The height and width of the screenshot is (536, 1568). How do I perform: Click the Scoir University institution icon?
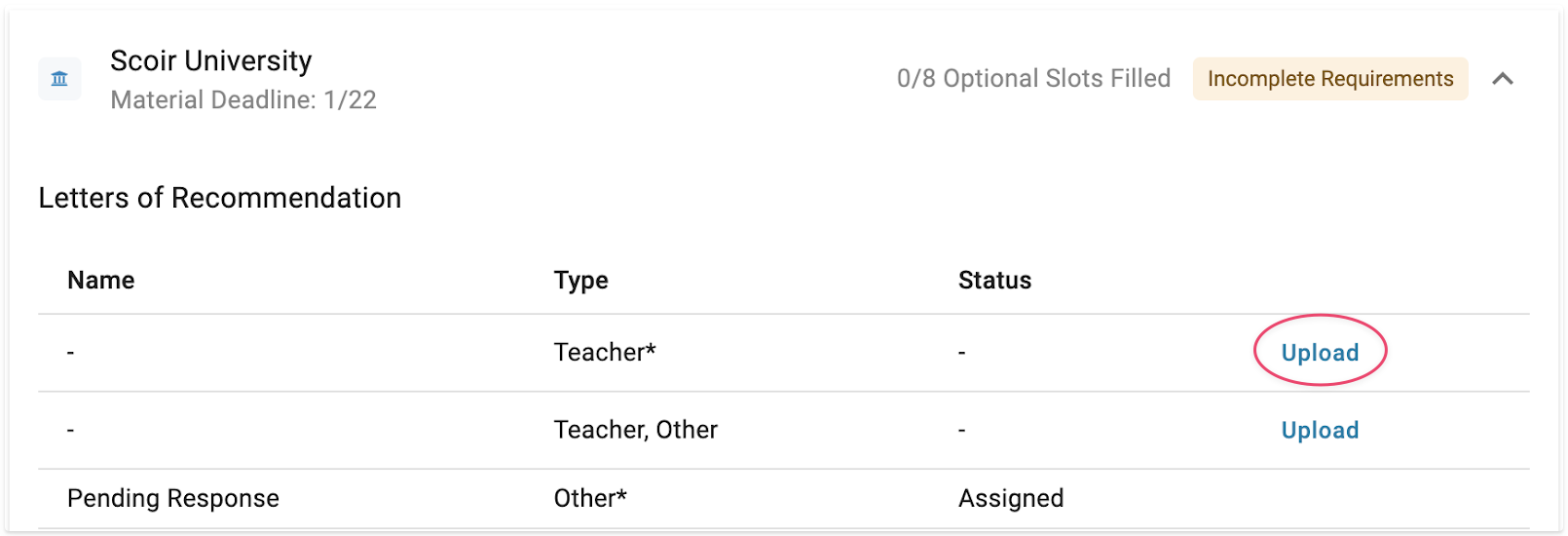(x=59, y=79)
